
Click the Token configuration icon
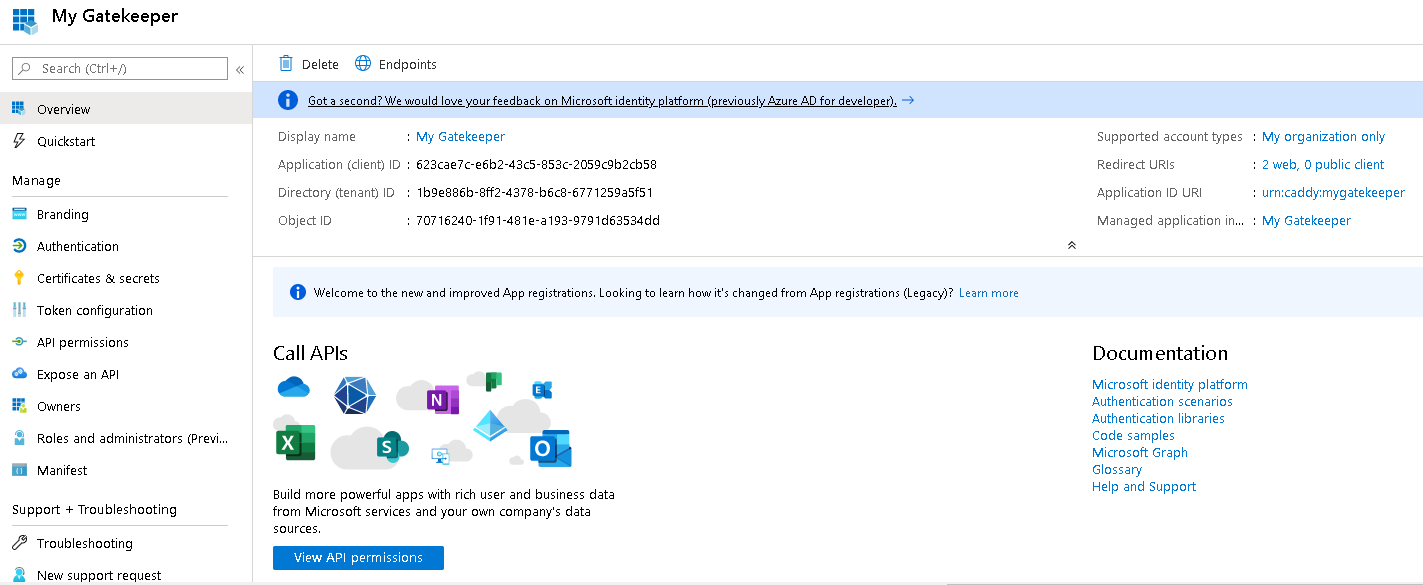(18, 310)
